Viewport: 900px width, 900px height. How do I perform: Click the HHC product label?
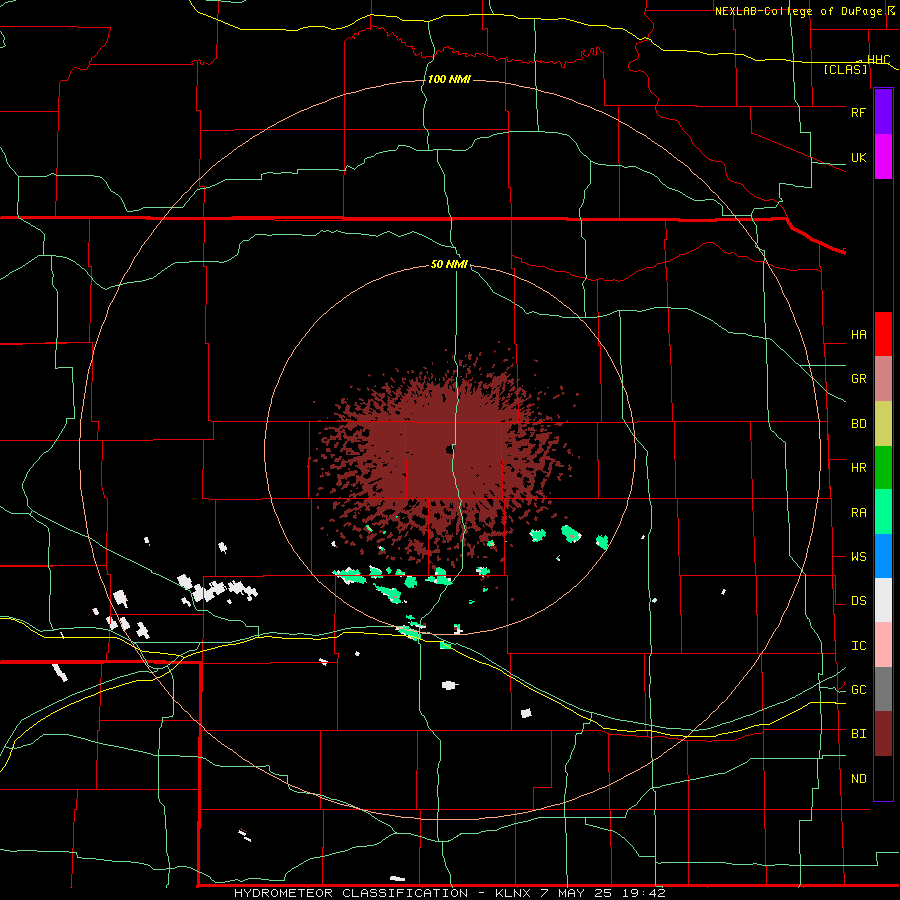point(879,60)
